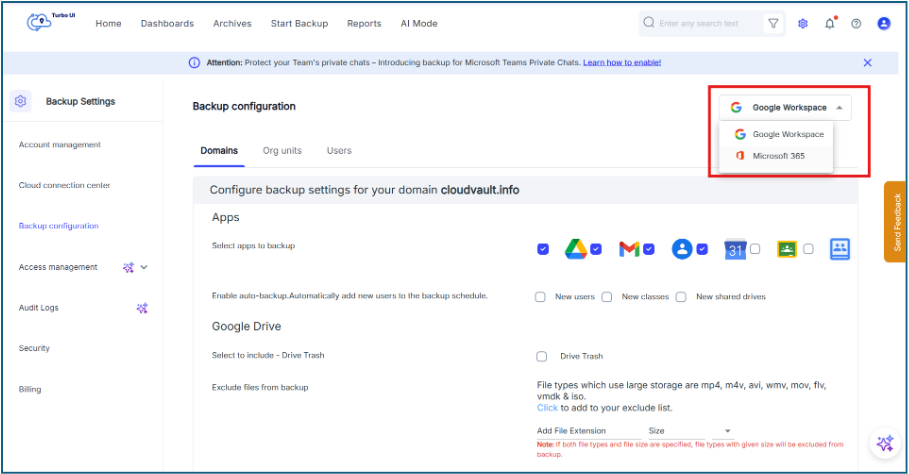Open the help question mark icon
The image size is (909, 474).
856,24
